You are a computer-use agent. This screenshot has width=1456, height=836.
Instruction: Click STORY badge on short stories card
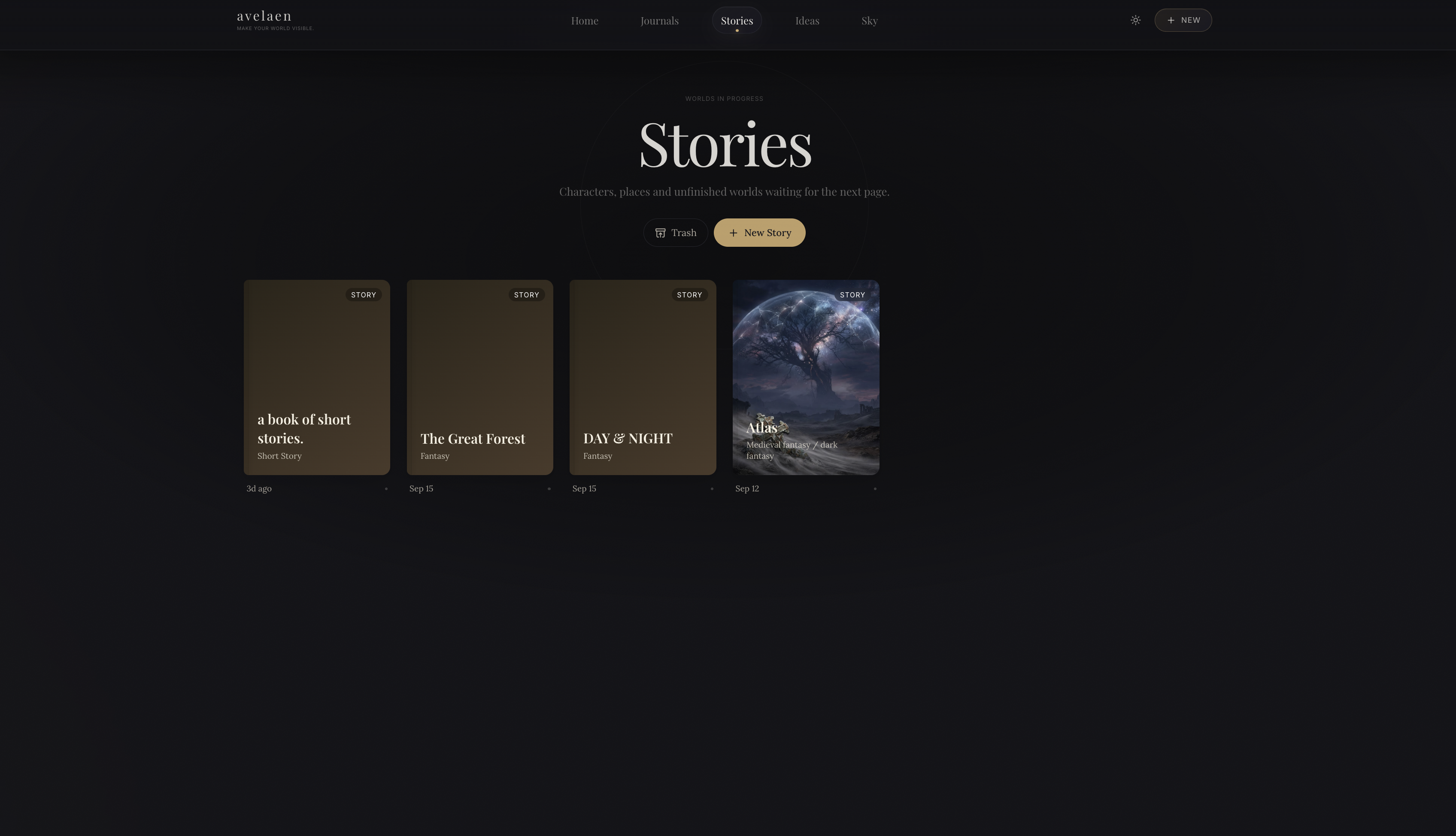click(364, 294)
